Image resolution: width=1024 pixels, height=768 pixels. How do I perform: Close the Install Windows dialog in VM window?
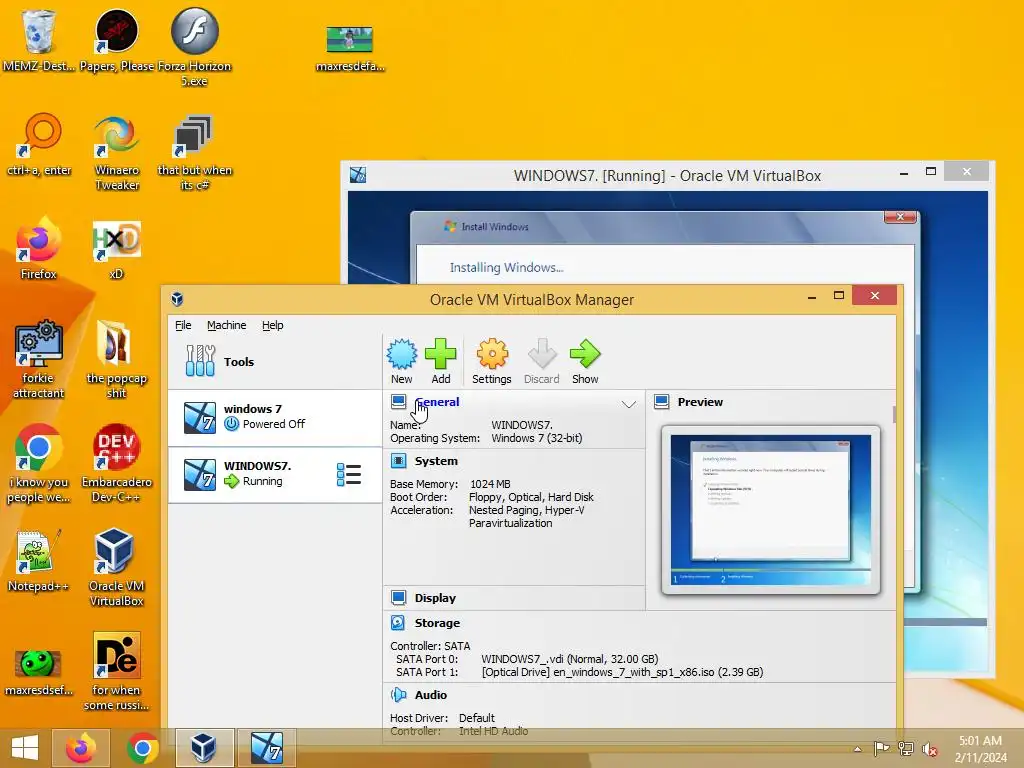click(x=900, y=217)
